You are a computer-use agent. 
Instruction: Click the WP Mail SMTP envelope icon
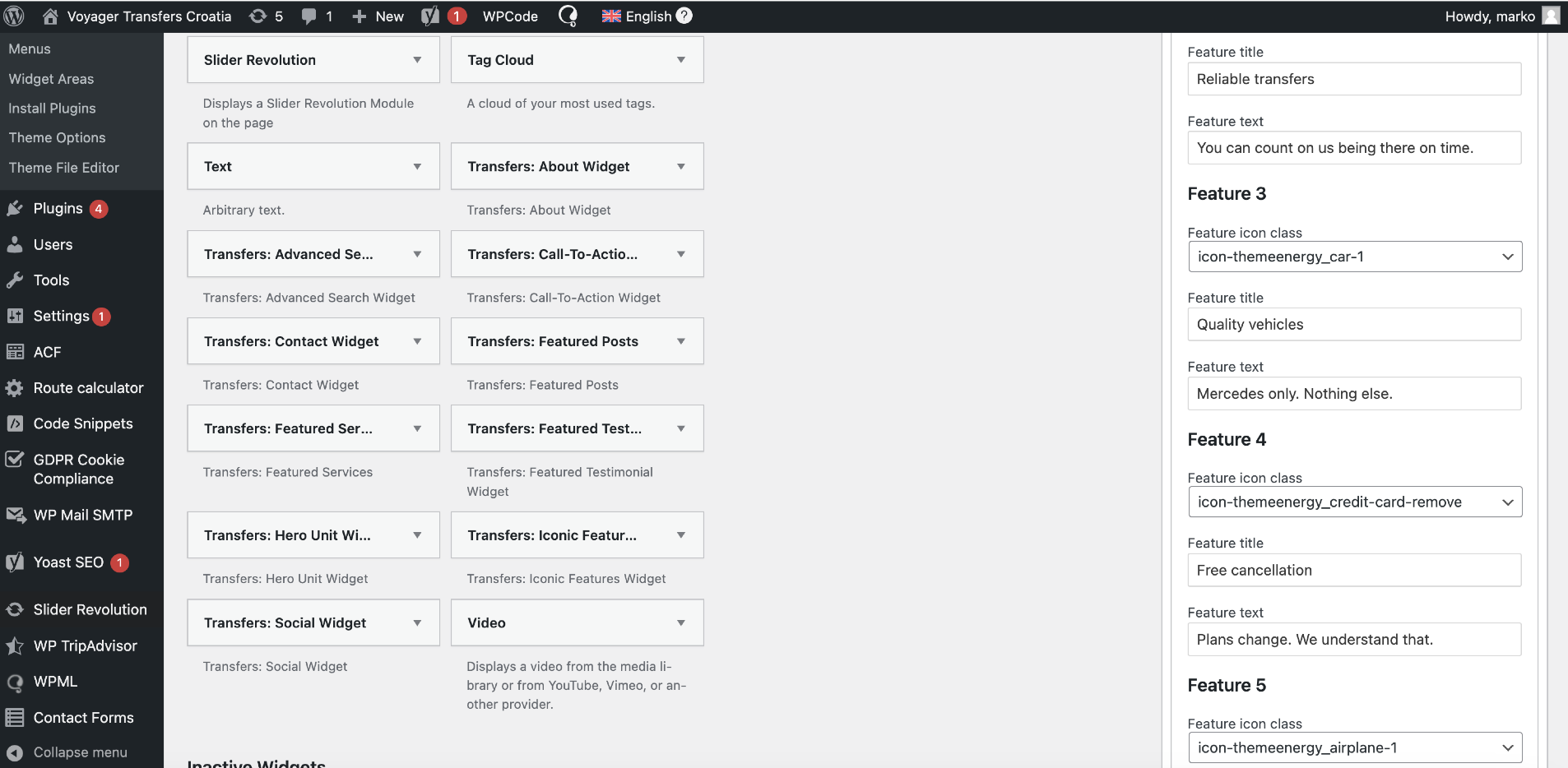click(15, 515)
